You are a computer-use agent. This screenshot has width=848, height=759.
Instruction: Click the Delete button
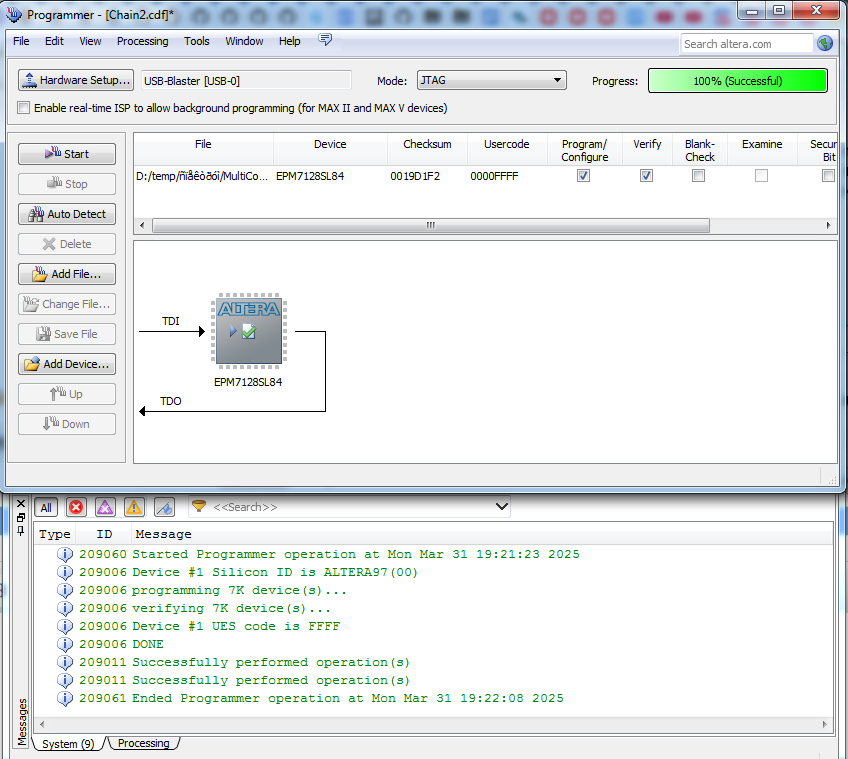(x=67, y=244)
